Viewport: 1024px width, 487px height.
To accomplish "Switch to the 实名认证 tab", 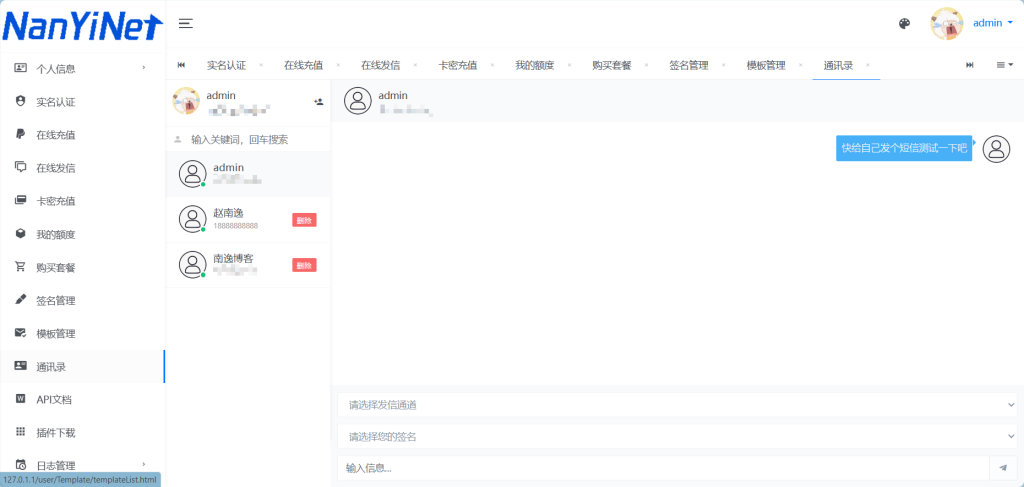I will coord(226,65).
